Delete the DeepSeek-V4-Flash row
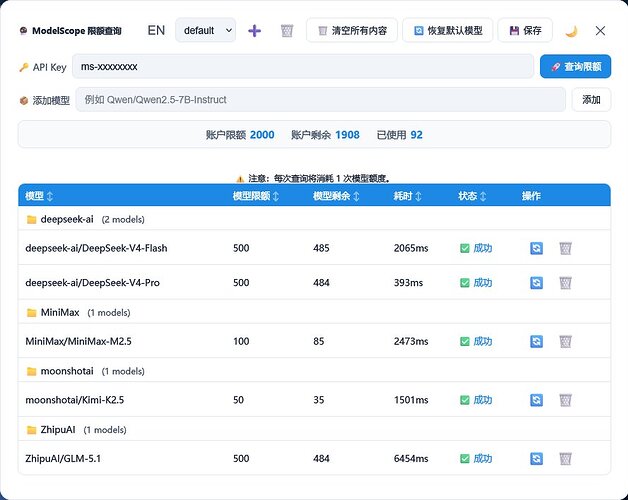 565,248
